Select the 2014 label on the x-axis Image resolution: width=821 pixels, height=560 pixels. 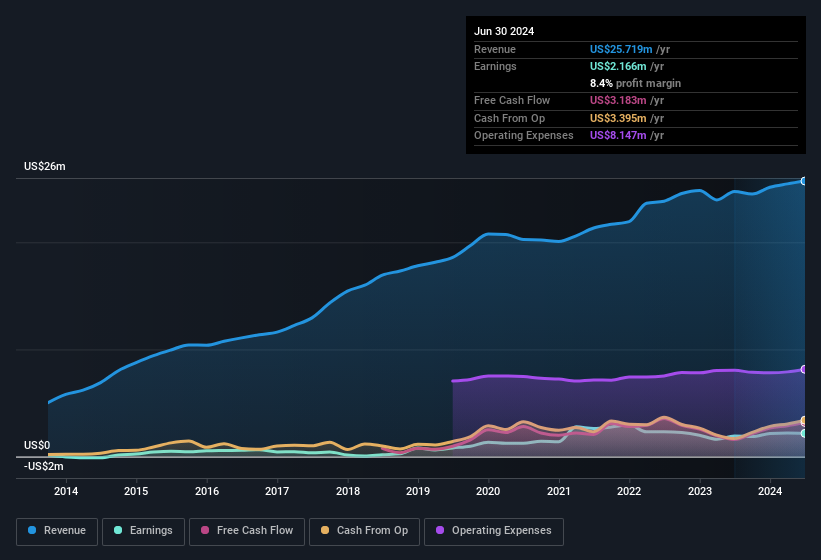(x=66, y=491)
